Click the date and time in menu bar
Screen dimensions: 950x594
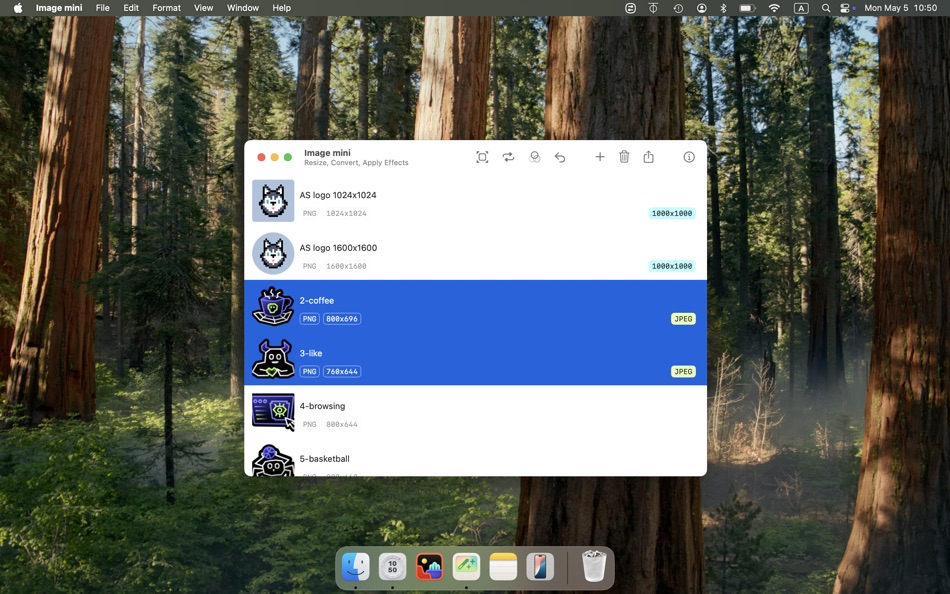[x=900, y=8]
